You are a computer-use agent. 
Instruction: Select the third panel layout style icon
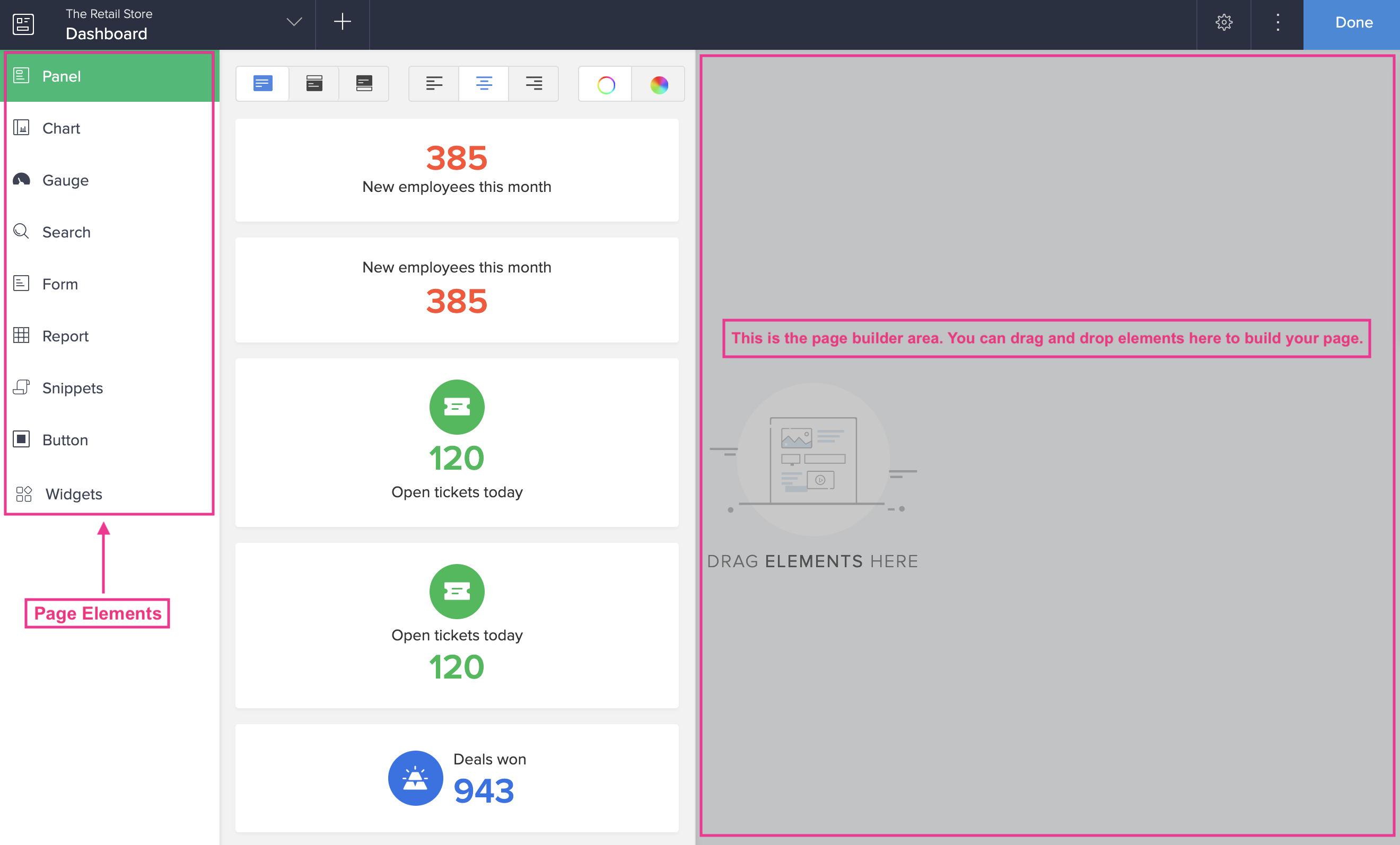click(x=364, y=84)
